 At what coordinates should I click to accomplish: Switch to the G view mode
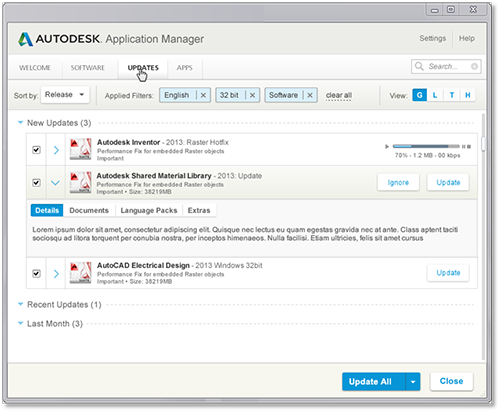[x=419, y=95]
